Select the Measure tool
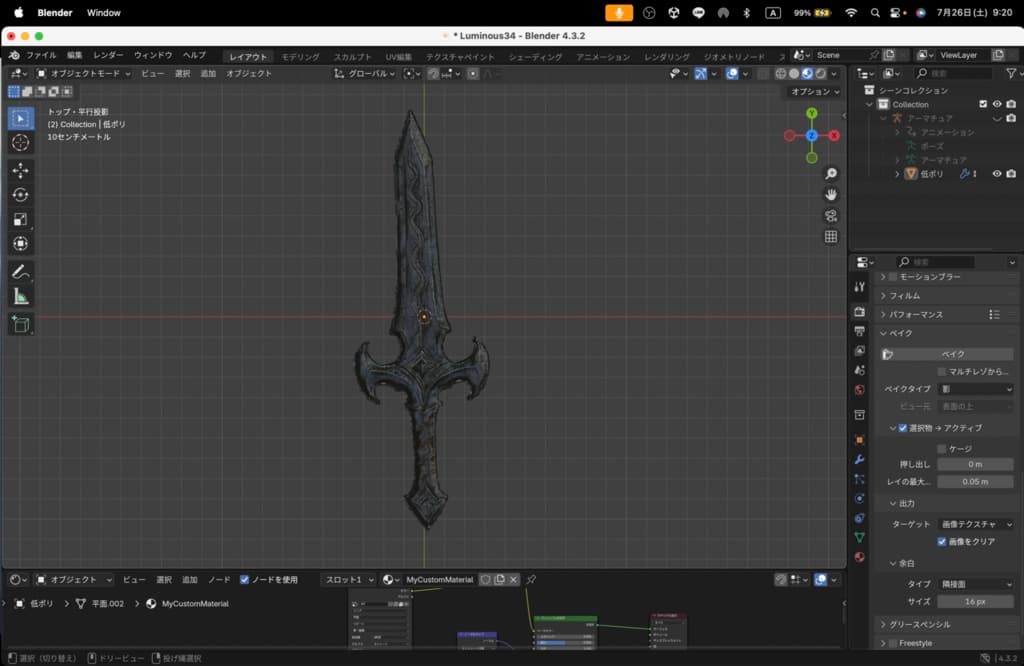 [x=21, y=297]
